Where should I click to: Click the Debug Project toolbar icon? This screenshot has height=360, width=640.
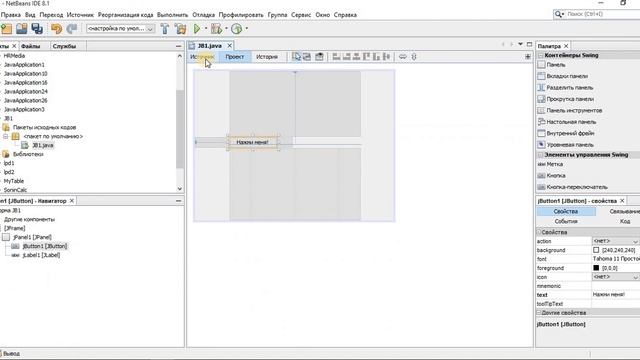pyautogui.click(x=216, y=29)
